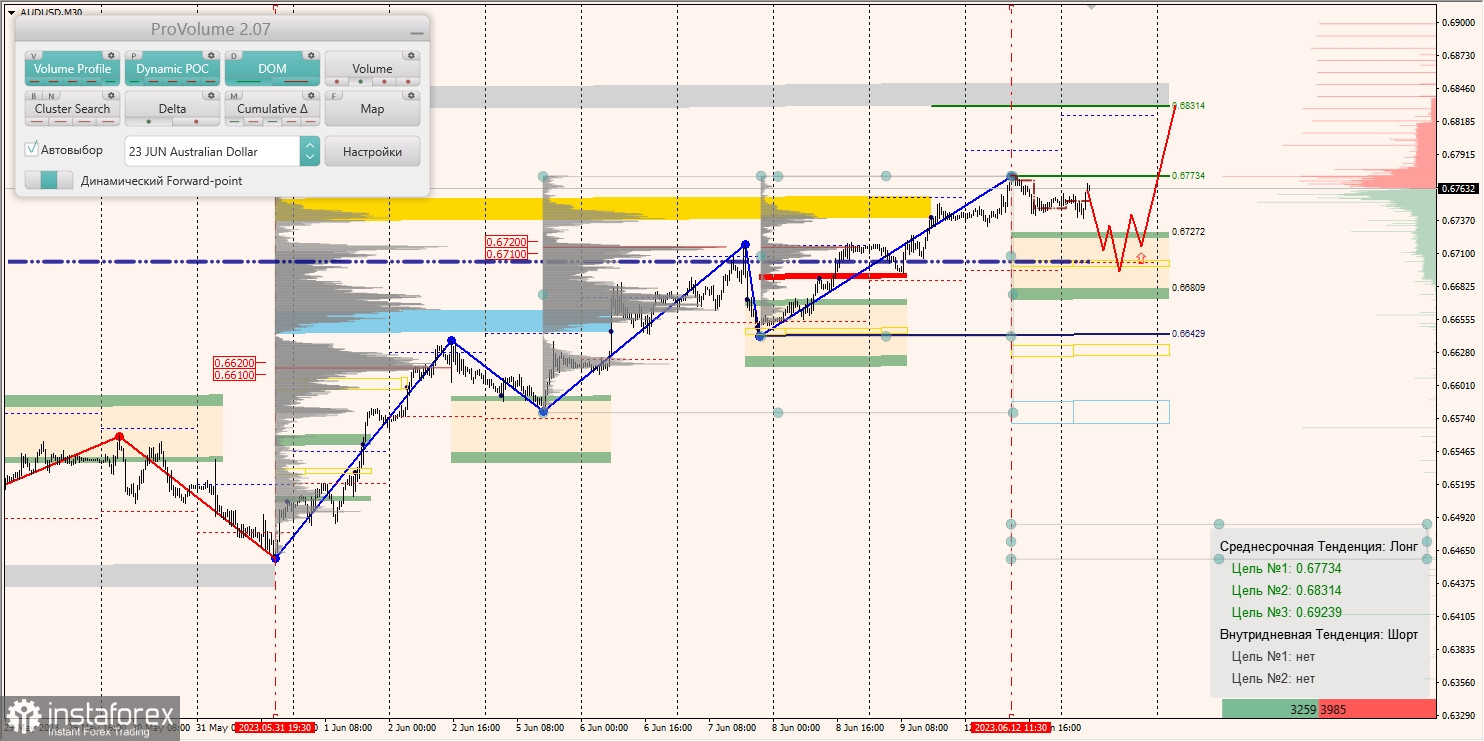This screenshot has height=741, width=1484.
Task: Open Delta settings gear
Action: (x=212, y=96)
